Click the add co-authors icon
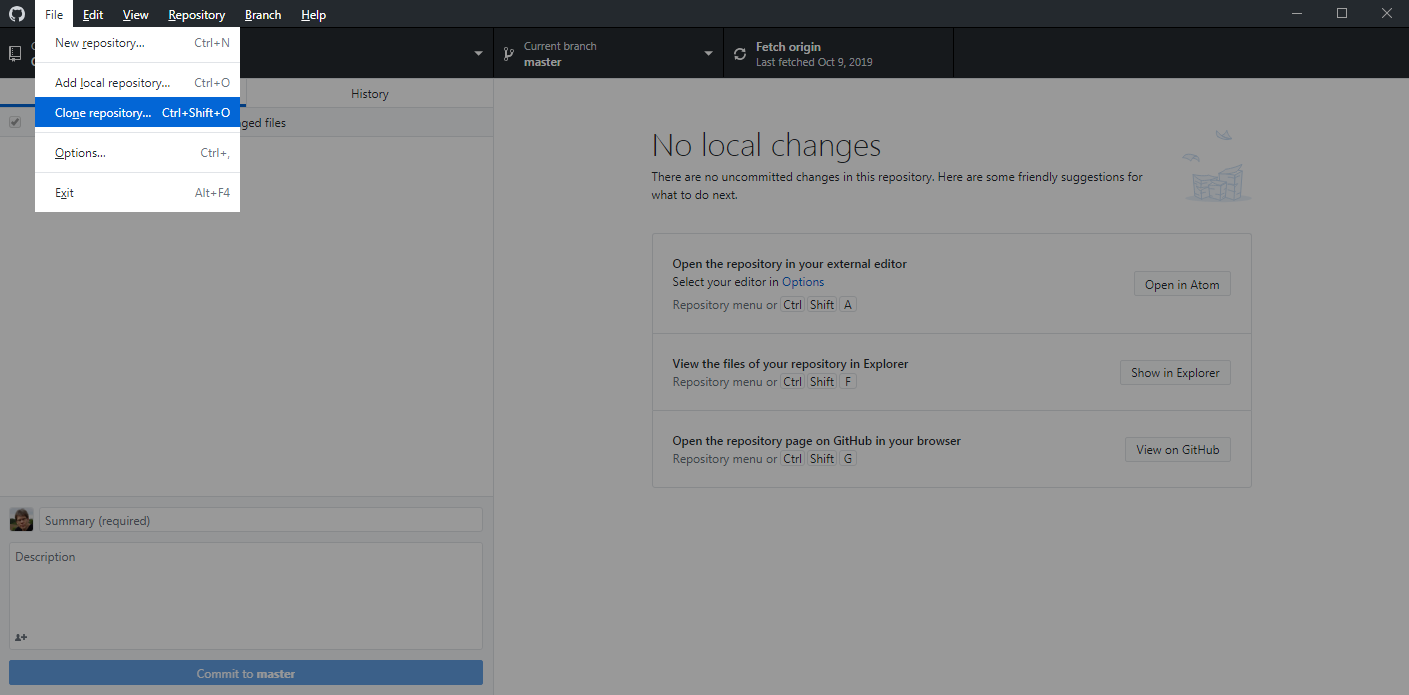Viewport: 1409px width, 695px height. (x=21, y=637)
